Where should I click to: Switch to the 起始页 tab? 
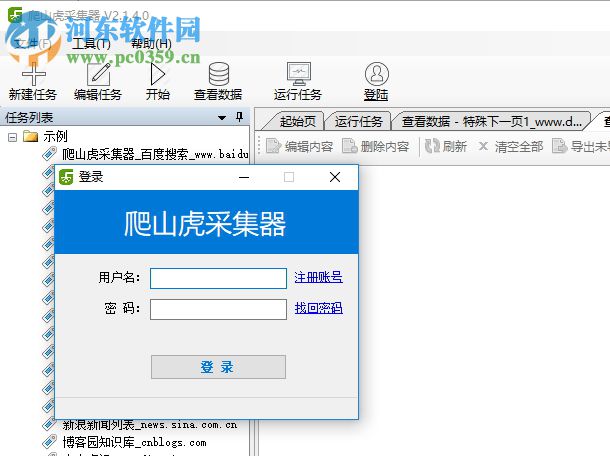pos(297,122)
